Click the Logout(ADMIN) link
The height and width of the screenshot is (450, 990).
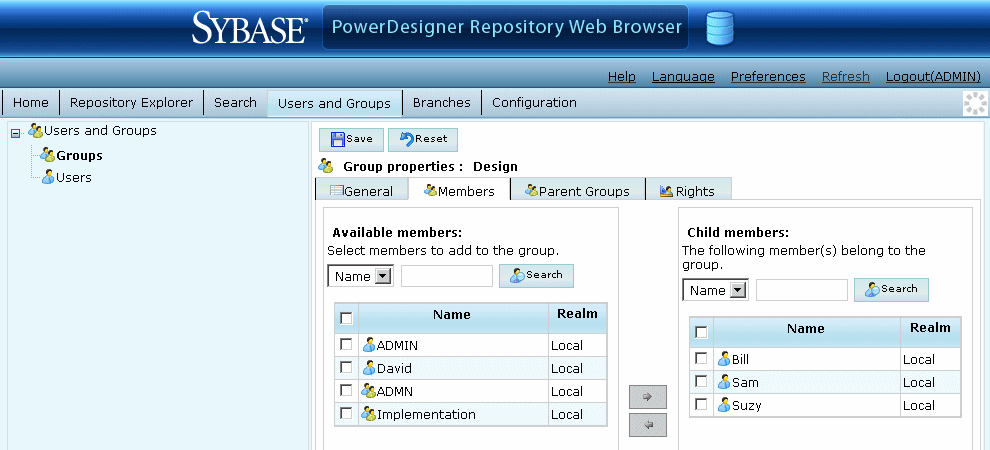coord(933,76)
